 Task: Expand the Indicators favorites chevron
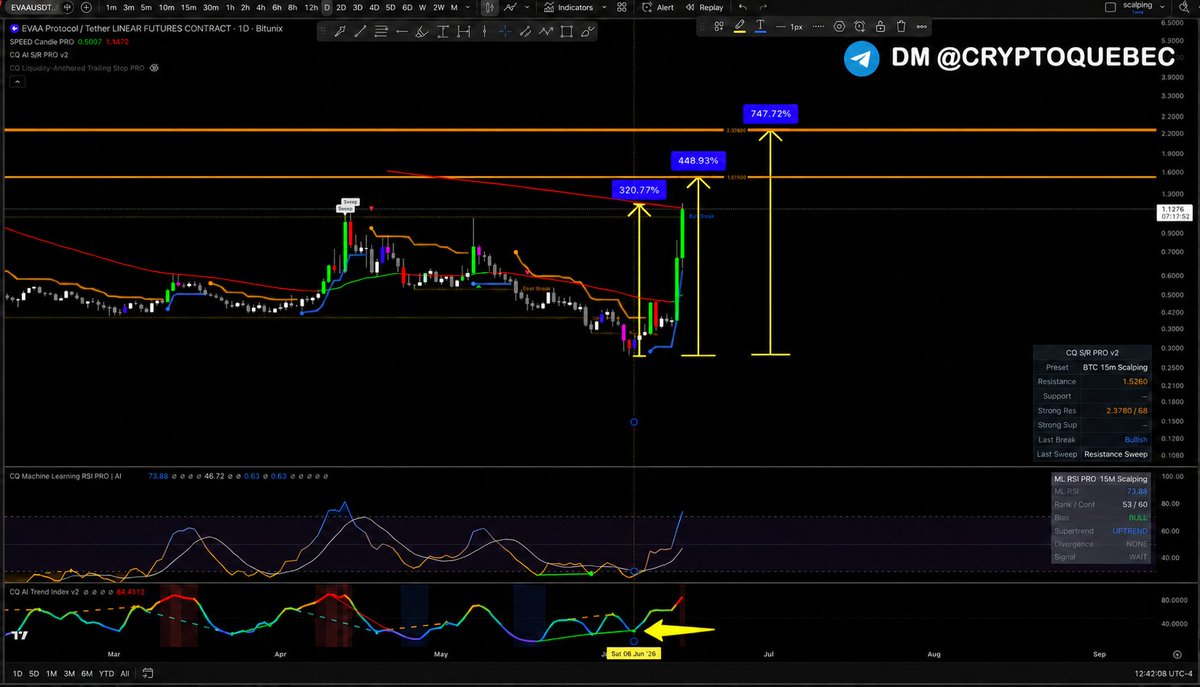click(603, 8)
